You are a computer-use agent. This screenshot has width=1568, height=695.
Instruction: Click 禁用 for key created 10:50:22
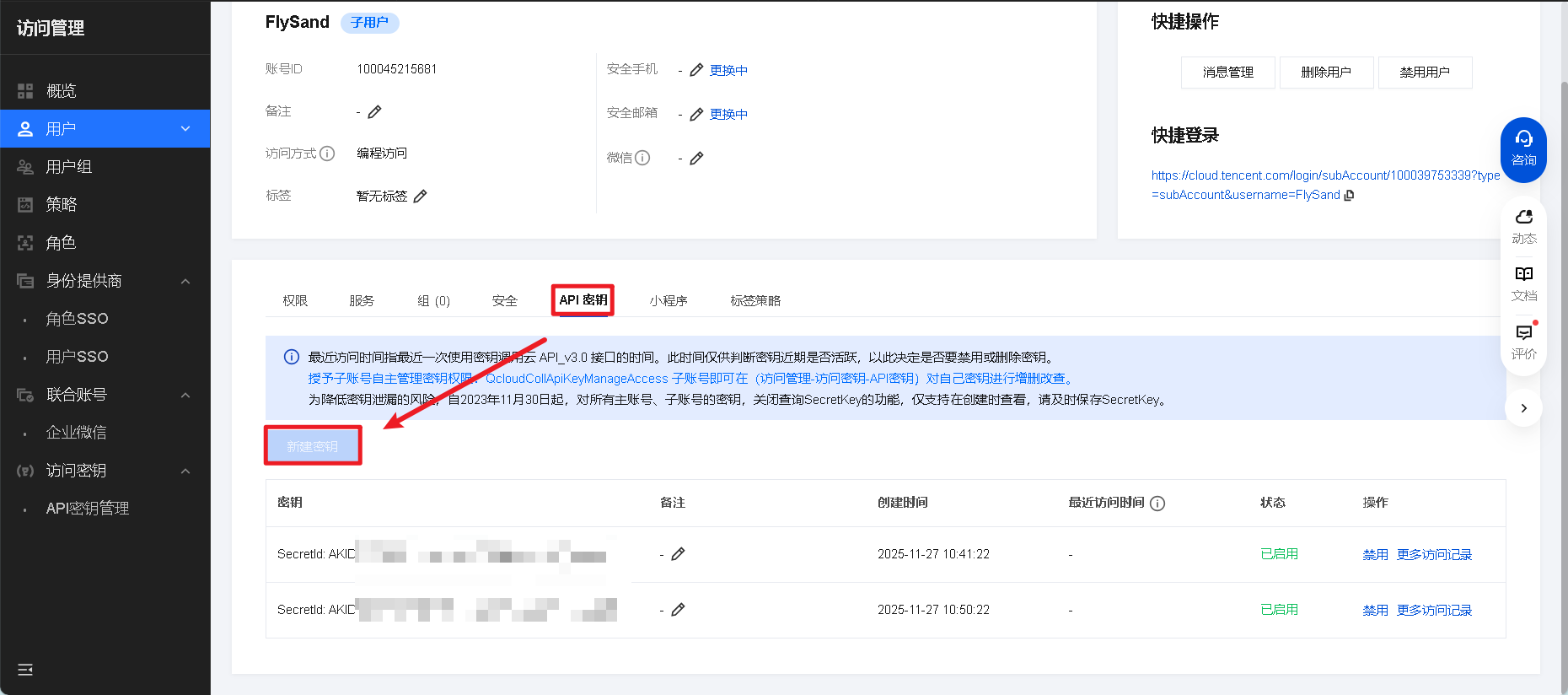click(x=1375, y=611)
